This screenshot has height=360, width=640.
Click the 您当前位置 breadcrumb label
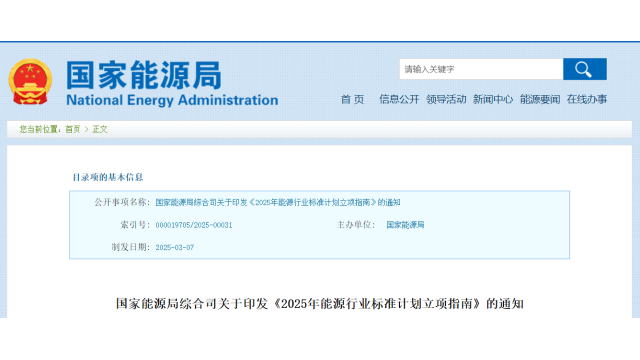(40, 129)
